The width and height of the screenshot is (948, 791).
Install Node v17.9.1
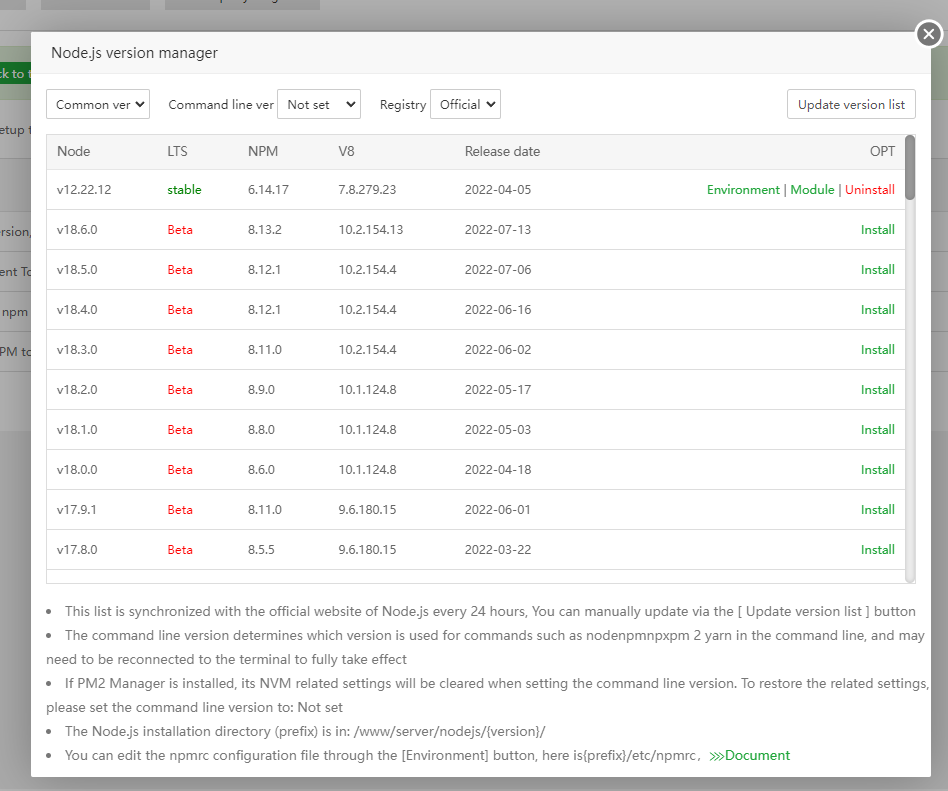point(877,510)
